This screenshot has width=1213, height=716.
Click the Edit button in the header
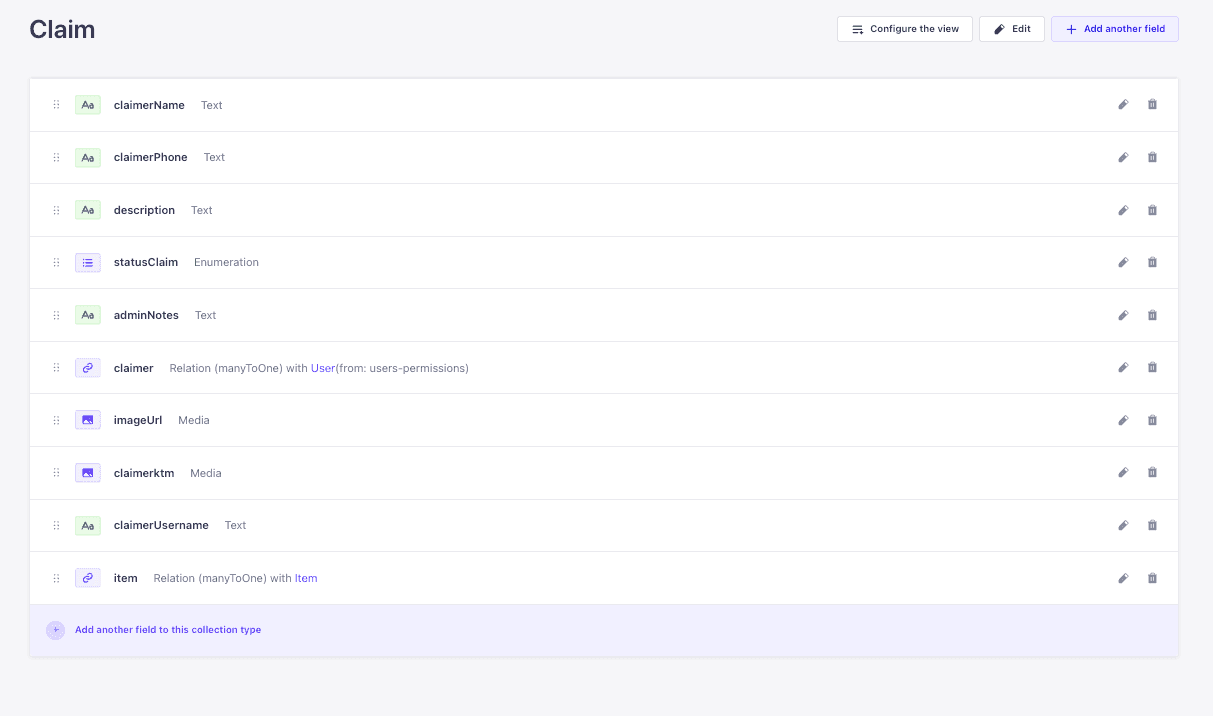point(1011,28)
